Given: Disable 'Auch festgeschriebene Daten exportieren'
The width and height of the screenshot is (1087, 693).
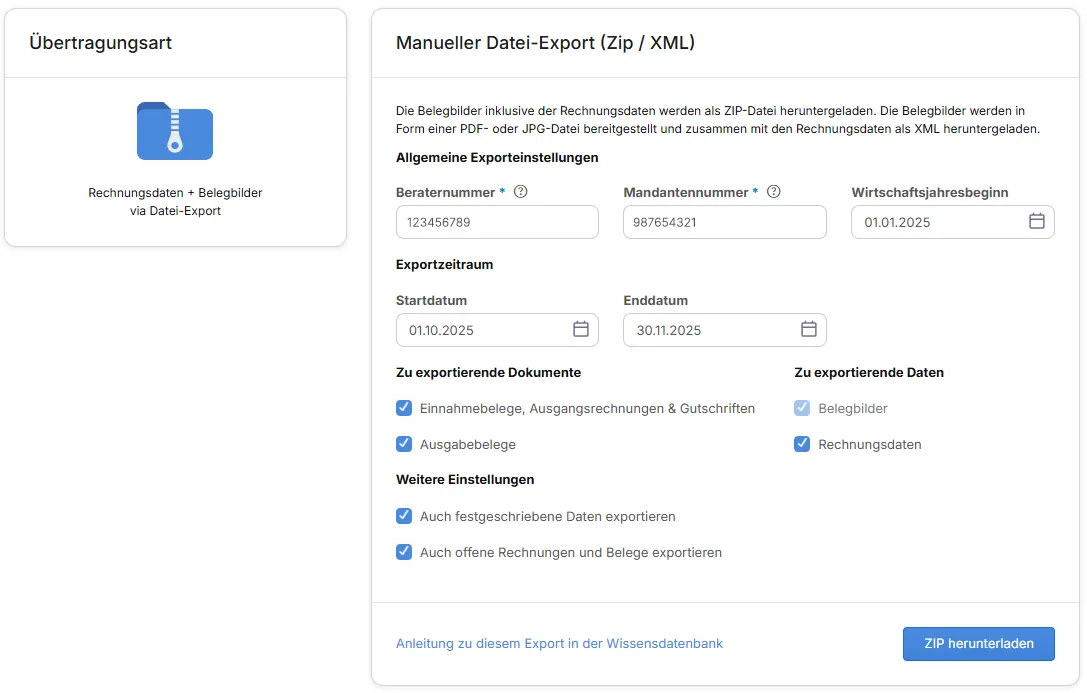Looking at the screenshot, I should (x=404, y=516).
